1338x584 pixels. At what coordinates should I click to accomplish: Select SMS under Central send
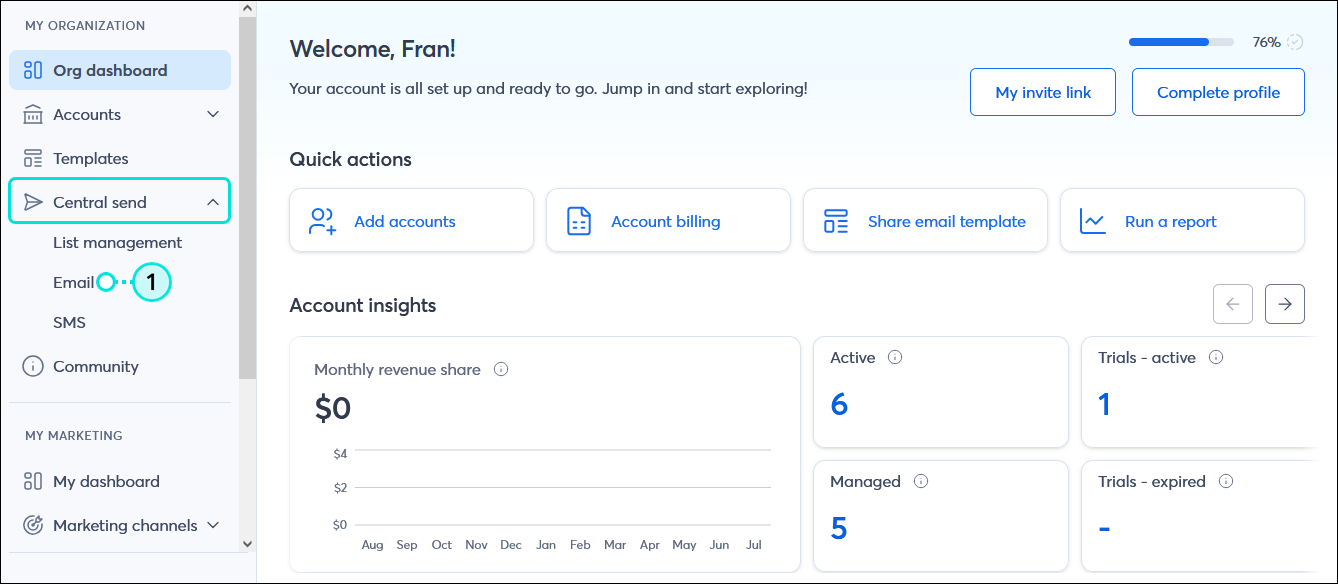(x=68, y=322)
